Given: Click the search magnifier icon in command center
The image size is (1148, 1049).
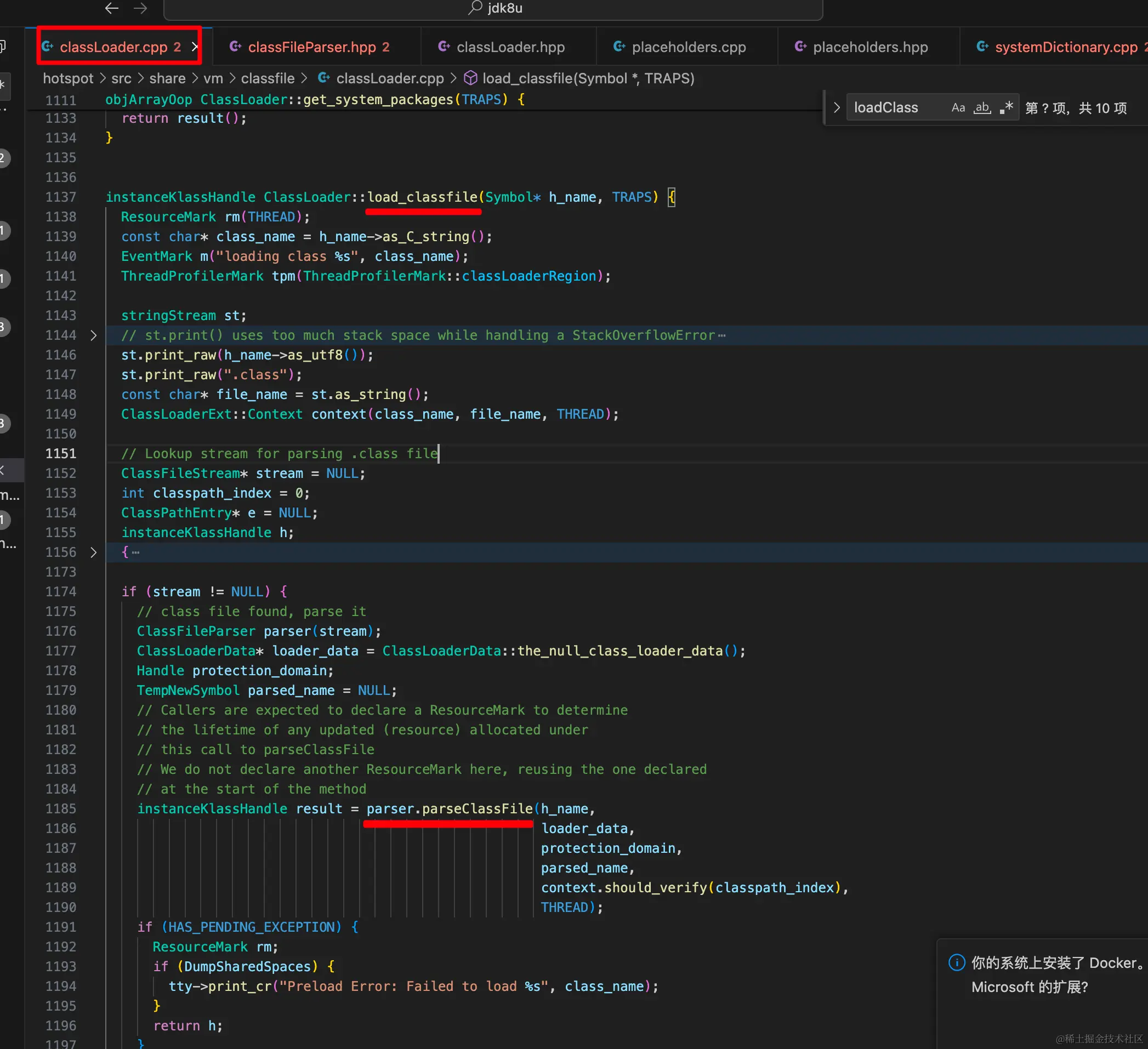Looking at the screenshot, I should [x=475, y=8].
